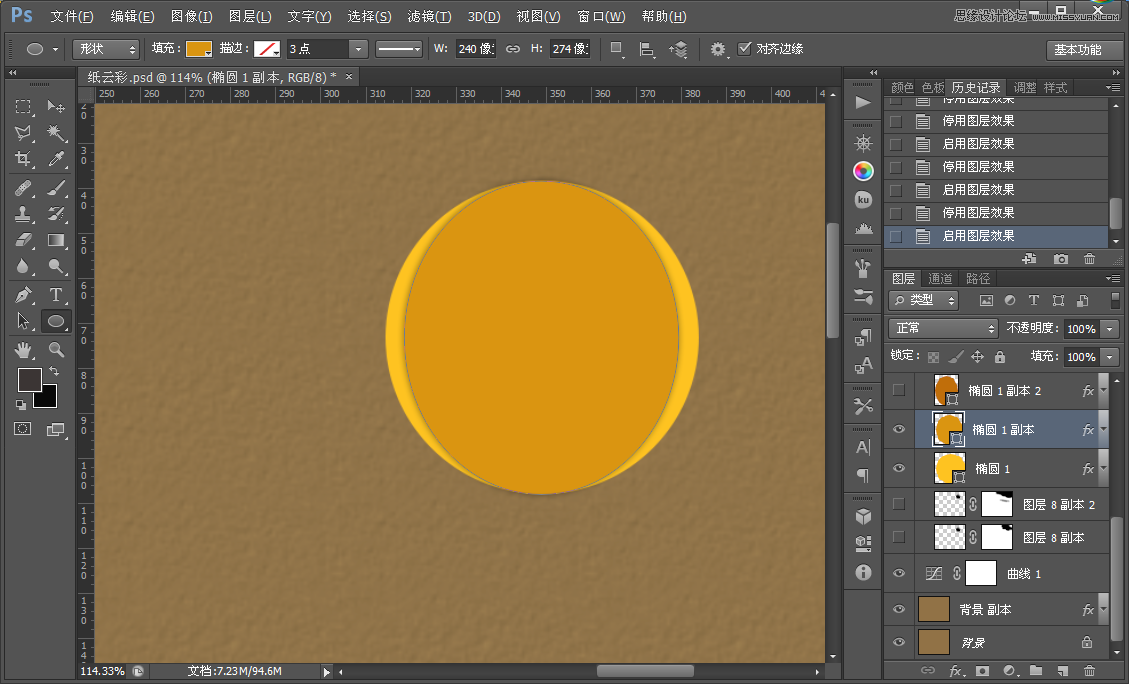Open the 窗口(W) menu

pos(601,16)
